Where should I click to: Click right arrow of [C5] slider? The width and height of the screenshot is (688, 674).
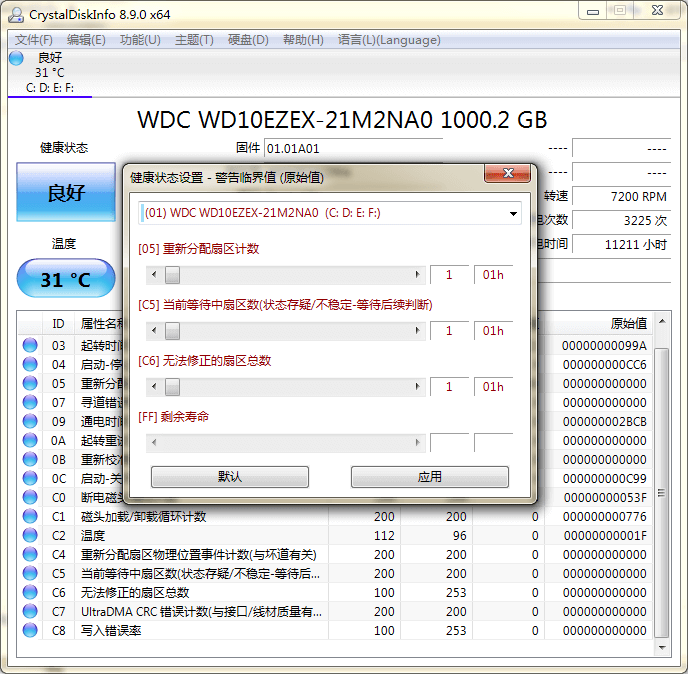pos(417,330)
